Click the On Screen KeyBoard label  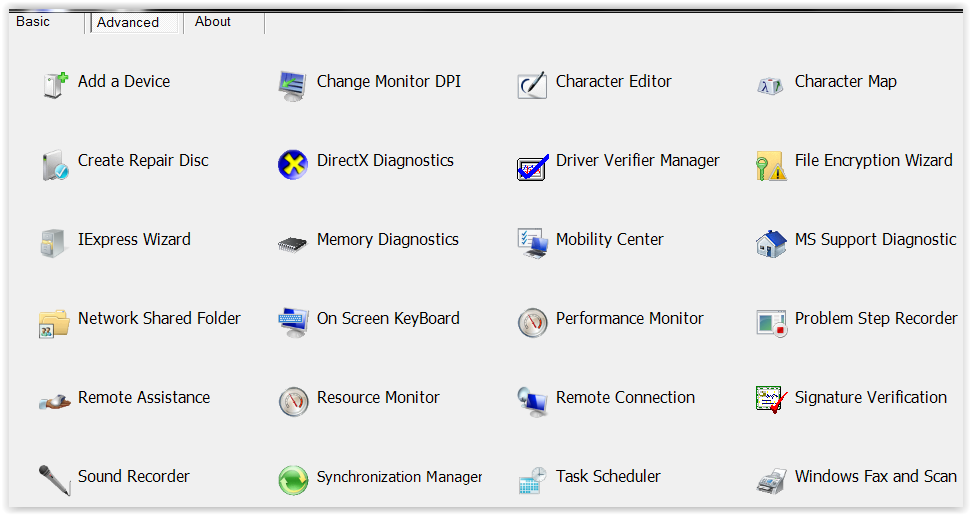[x=388, y=318]
